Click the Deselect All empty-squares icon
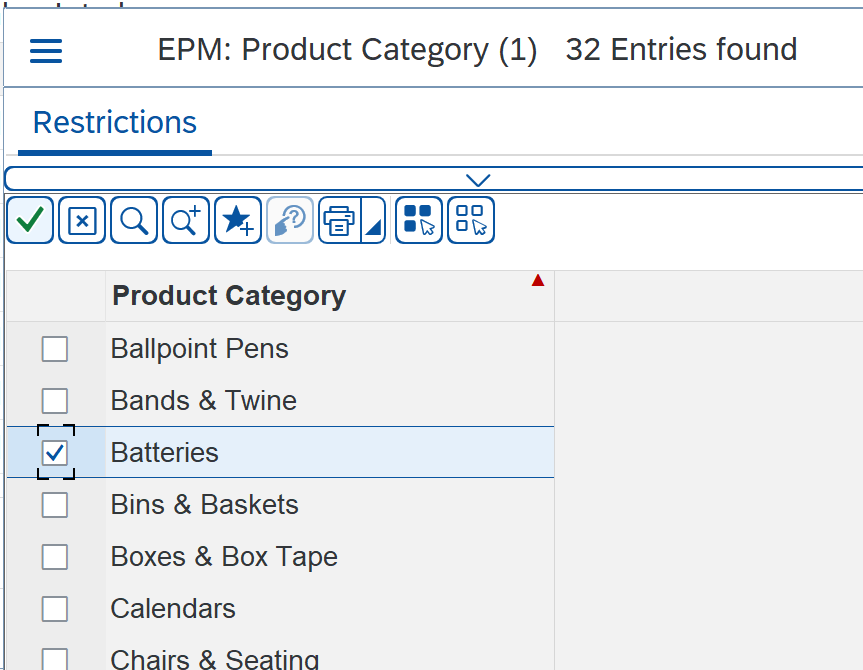 pos(471,220)
